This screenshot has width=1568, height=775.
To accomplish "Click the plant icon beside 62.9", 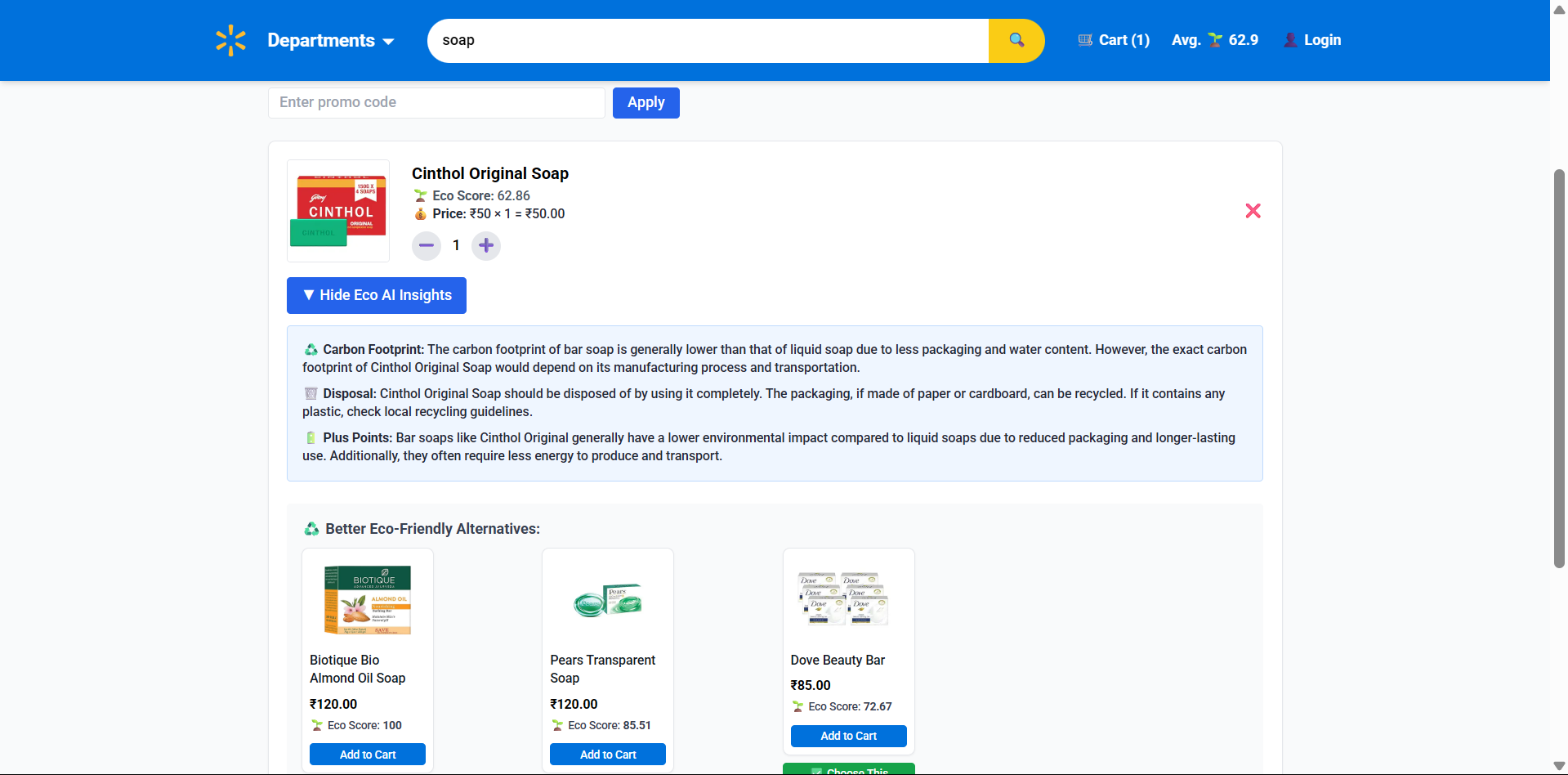I will [1215, 40].
